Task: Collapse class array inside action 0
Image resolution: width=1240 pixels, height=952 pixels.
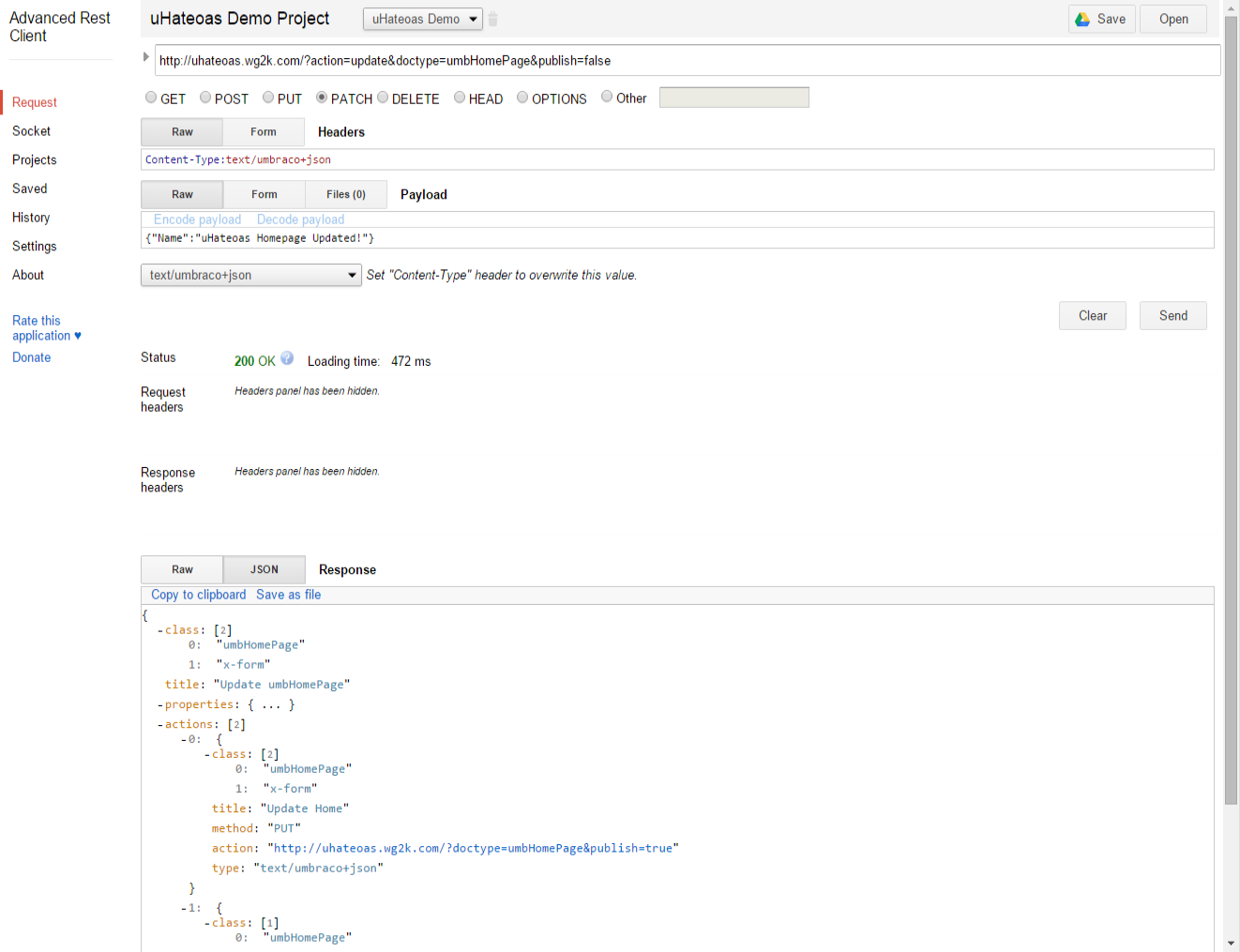Action: pos(207,755)
